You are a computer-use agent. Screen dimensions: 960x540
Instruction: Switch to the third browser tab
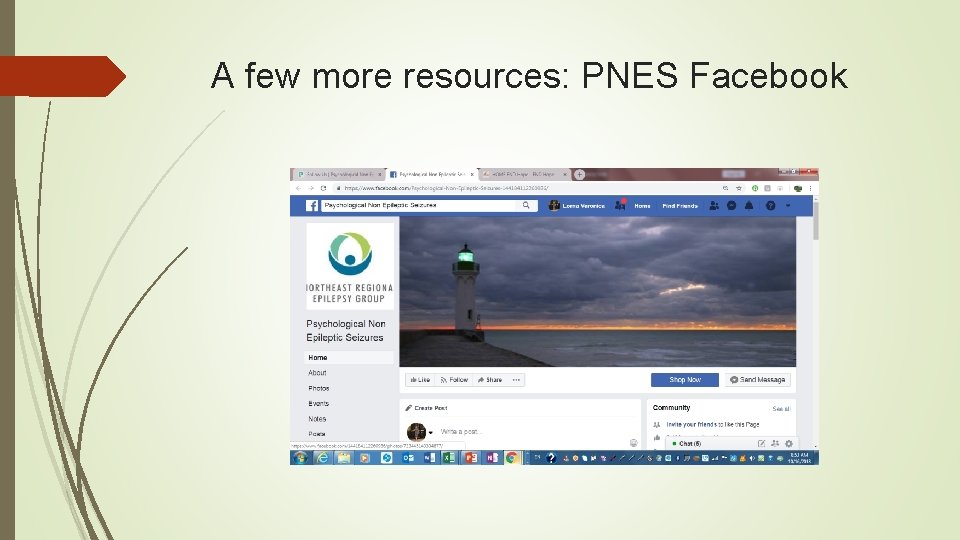(524, 174)
